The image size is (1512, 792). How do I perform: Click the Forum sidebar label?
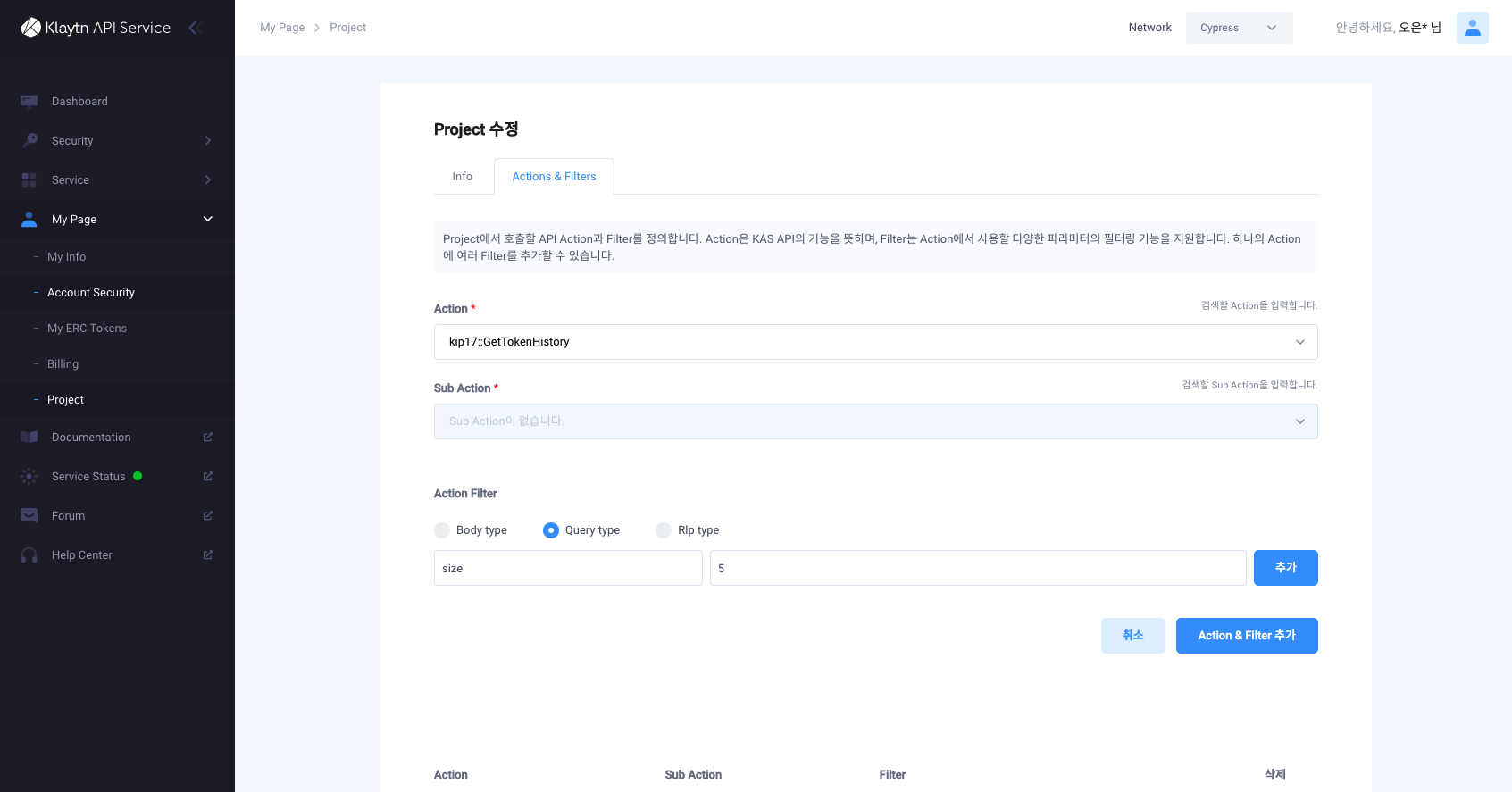[69, 516]
